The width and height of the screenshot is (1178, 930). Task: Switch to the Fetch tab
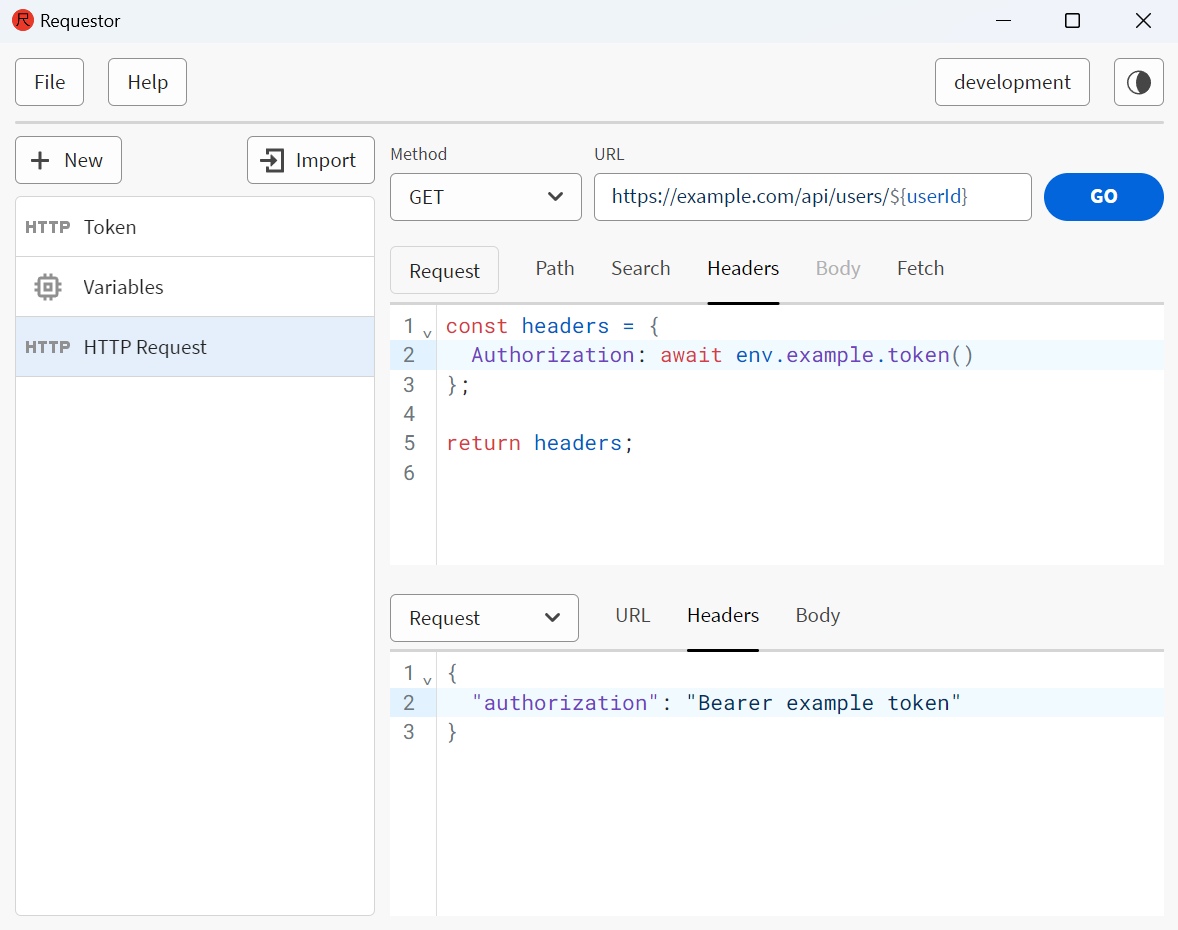tap(919, 268)
